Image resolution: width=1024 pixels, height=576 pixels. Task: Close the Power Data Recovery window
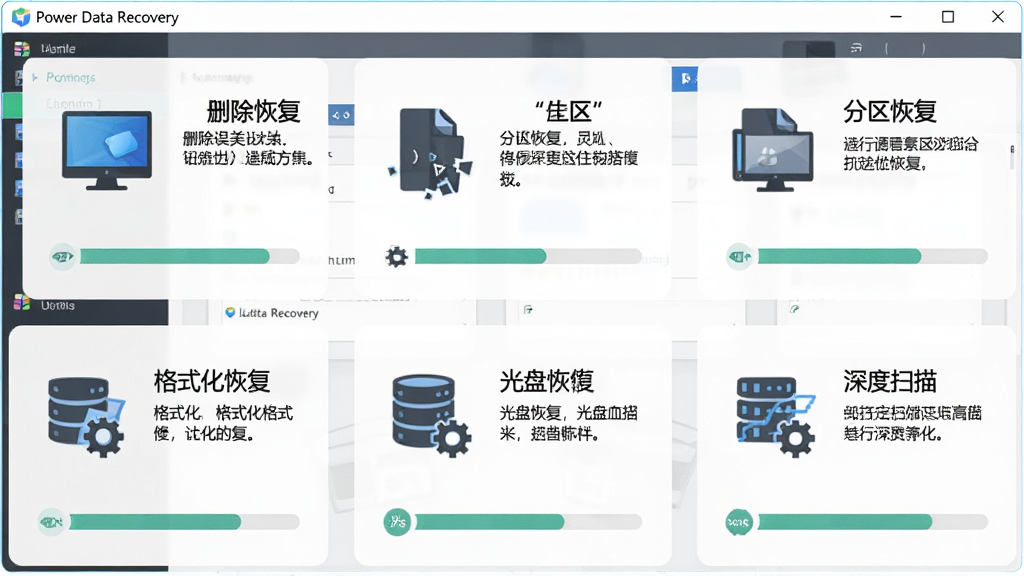pyautogui.click(x=998, y=17)
